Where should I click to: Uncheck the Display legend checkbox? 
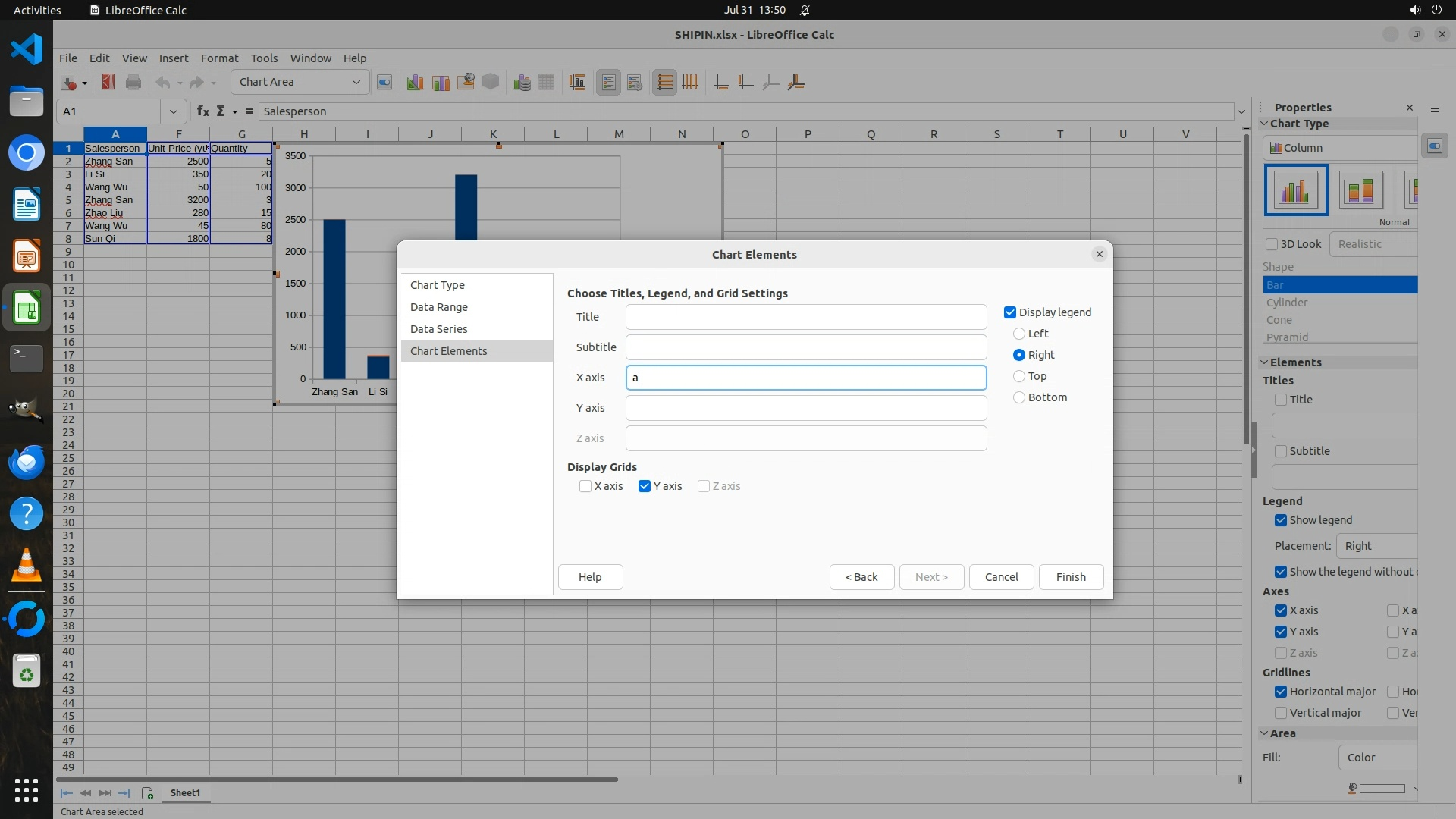coord(1010,312)
